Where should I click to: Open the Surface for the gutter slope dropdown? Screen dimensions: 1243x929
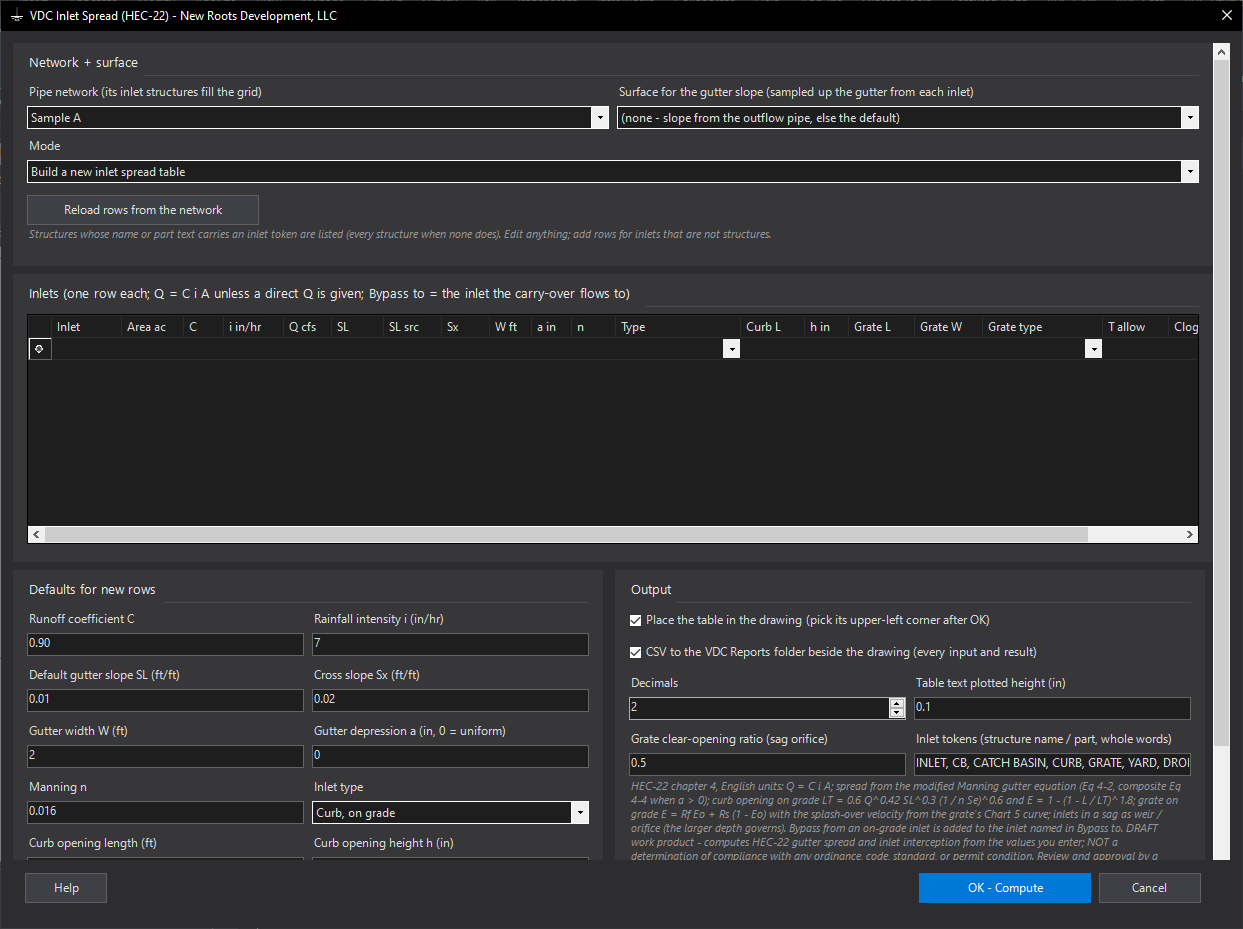pyautogui.click(x=1190, y=118)
